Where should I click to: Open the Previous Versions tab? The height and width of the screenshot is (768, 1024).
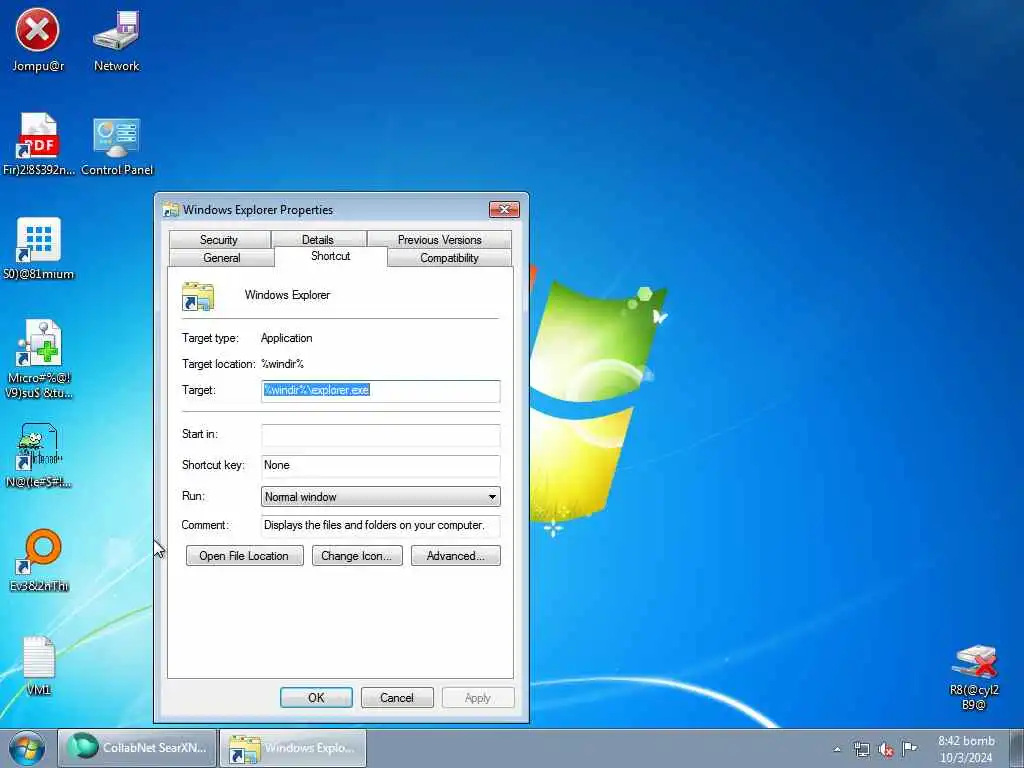(440, 240)
